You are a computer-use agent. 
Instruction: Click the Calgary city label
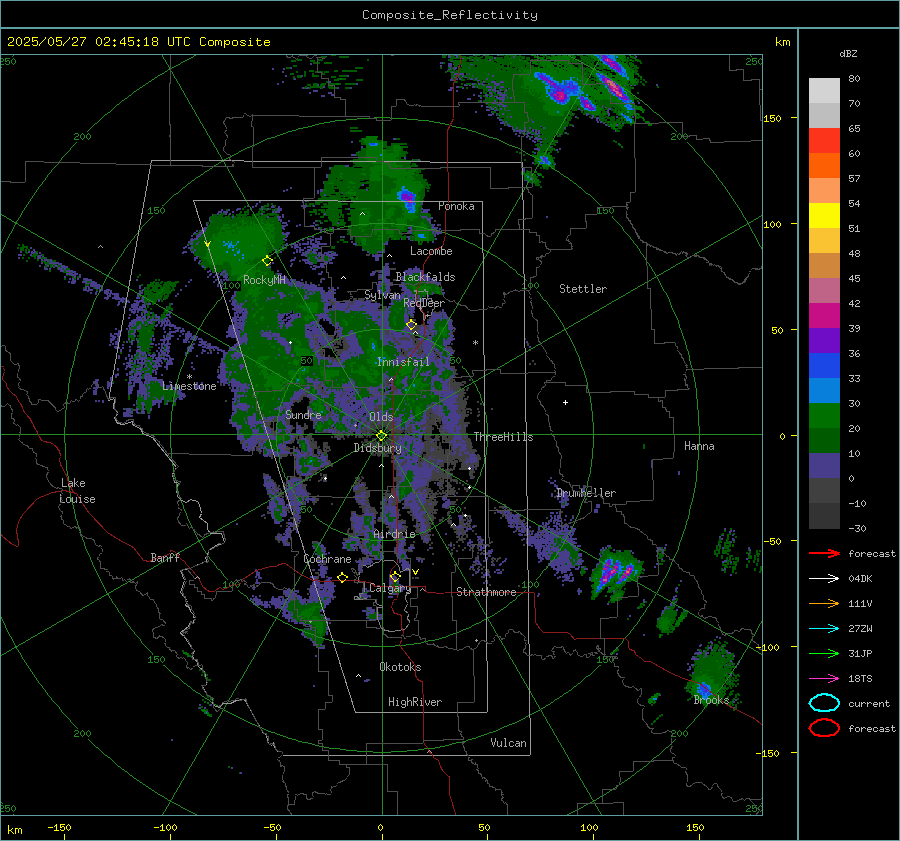390,588
